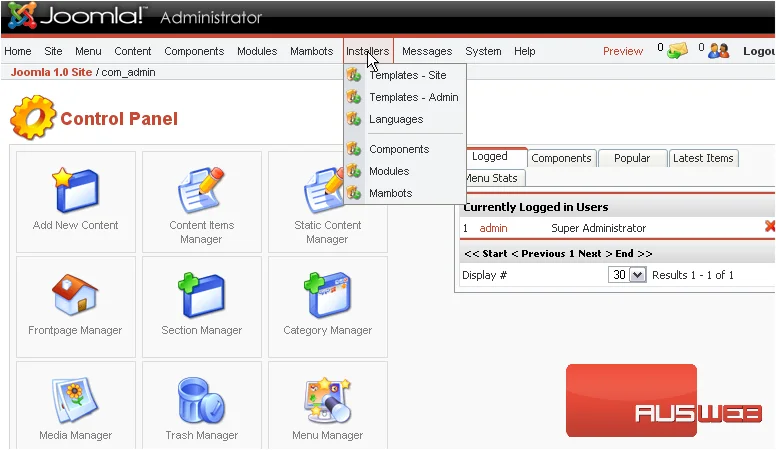Viewport: 776px width, 450px height.
Task: Open the Frontpage Manager house icon
Action: [75, 295]
